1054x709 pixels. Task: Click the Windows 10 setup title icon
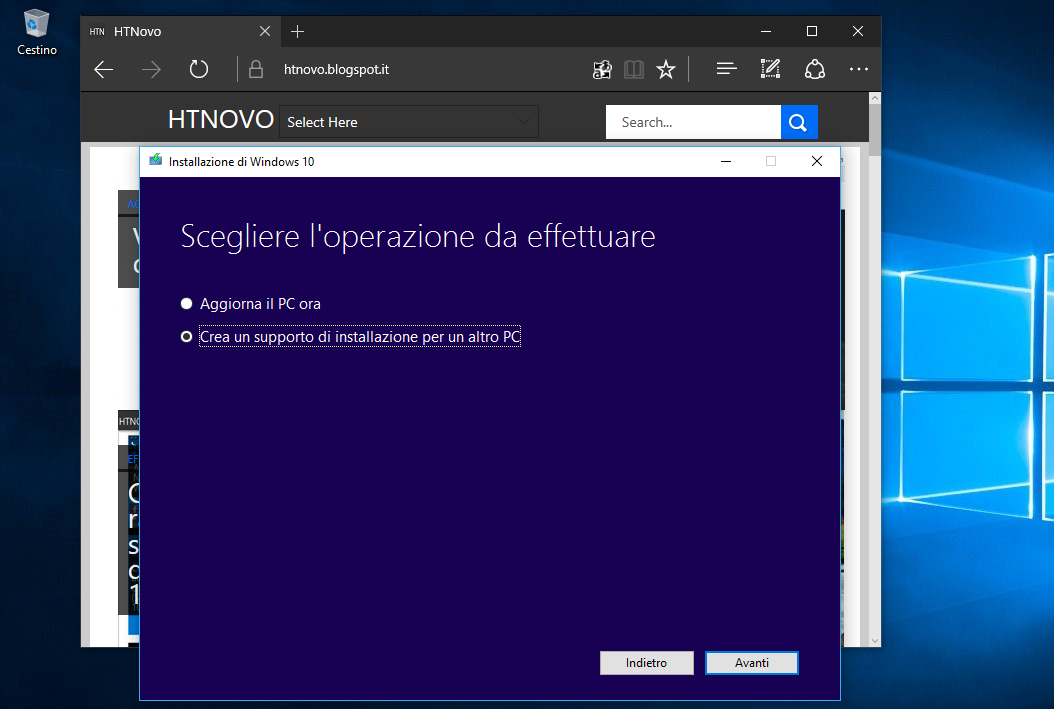point(155,161)
